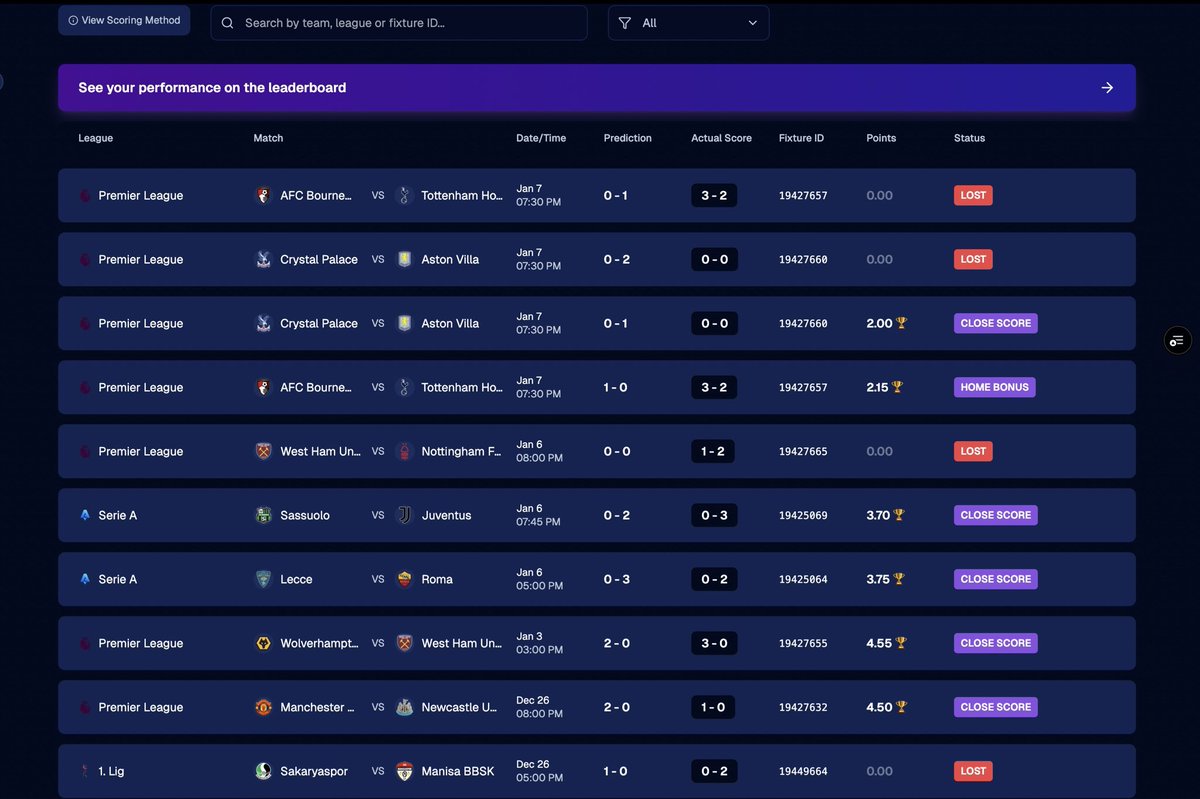Click Tottenham crest in 0 - 1 prediction row
Screen dimensions: 1200x799
coord(405,195)
